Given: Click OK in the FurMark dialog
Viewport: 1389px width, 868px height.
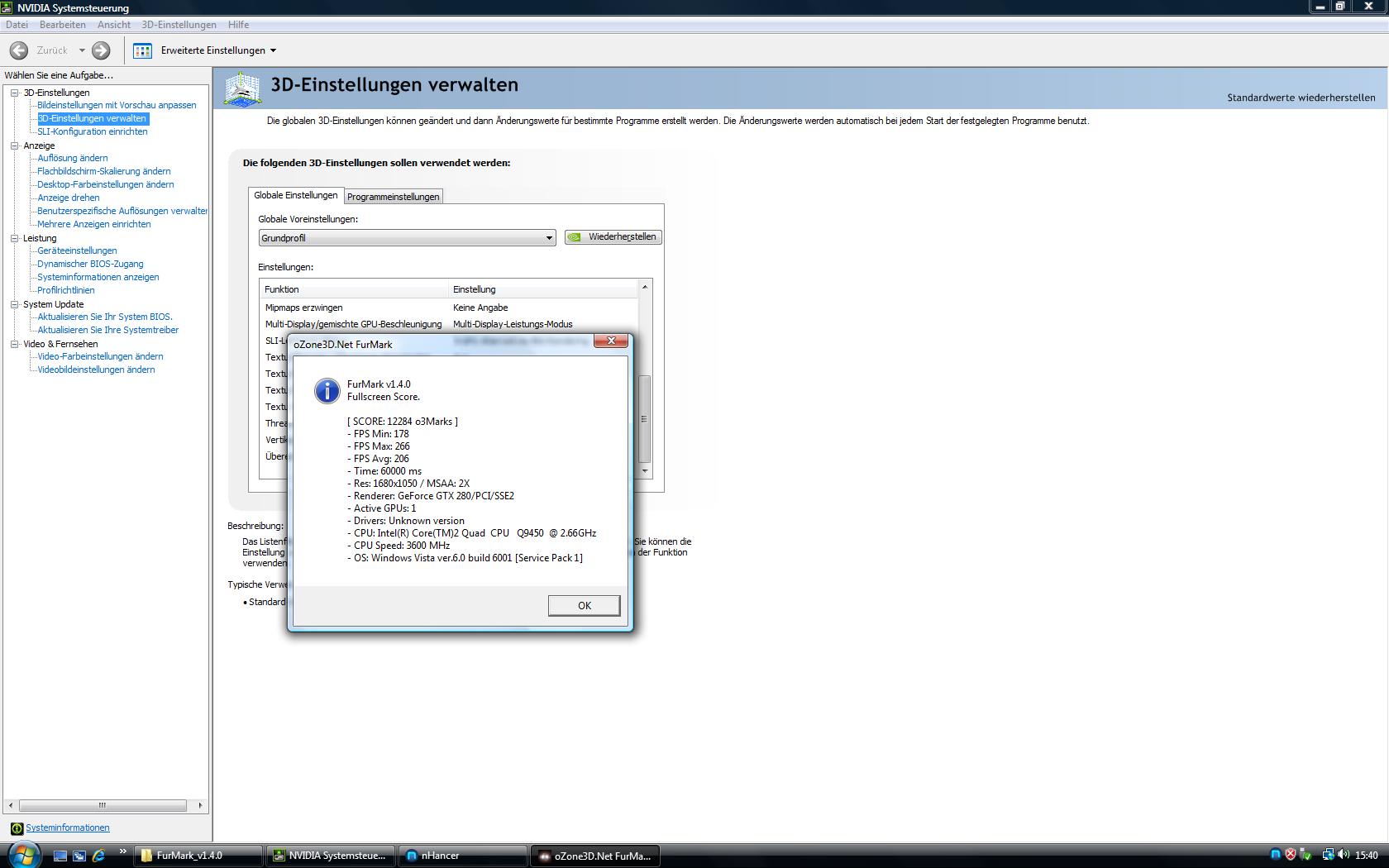Looking at the screenshot, I should tap(584, 606).
